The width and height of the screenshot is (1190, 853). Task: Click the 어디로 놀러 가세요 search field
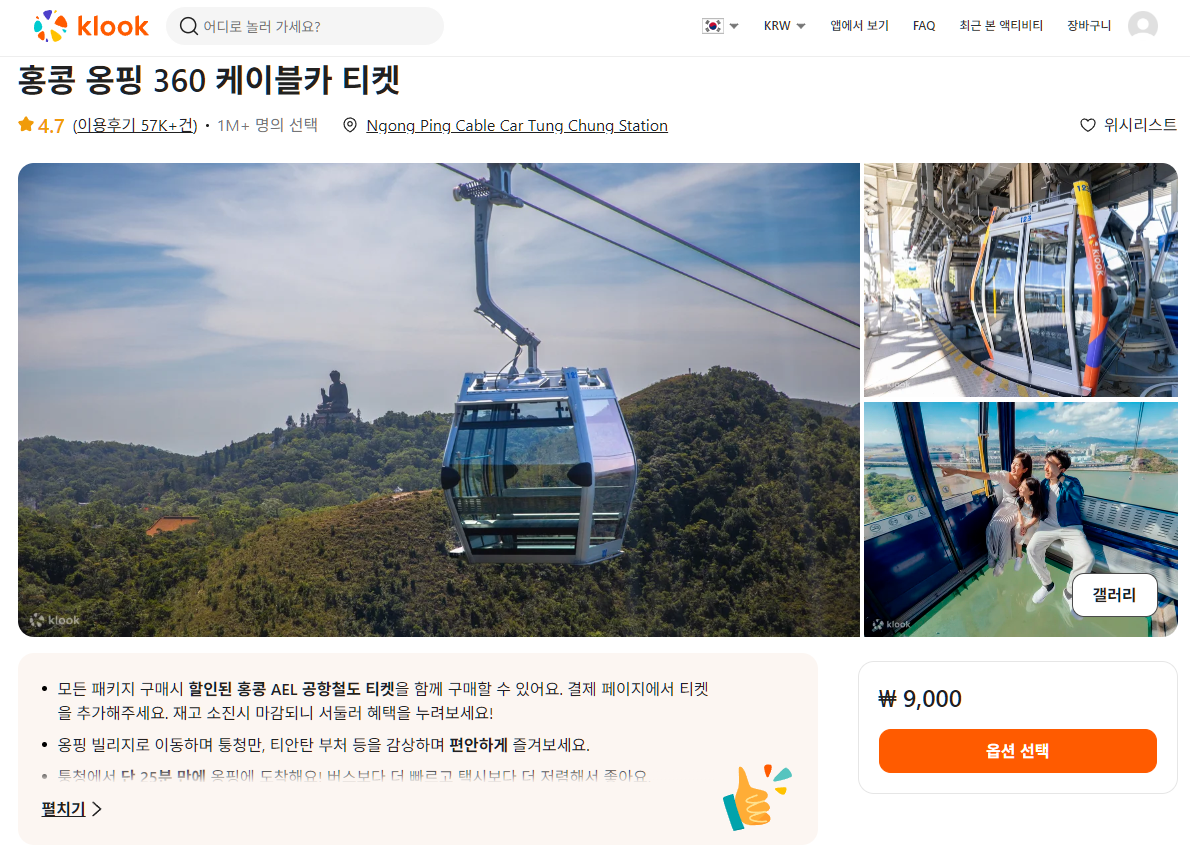[305, 27]
